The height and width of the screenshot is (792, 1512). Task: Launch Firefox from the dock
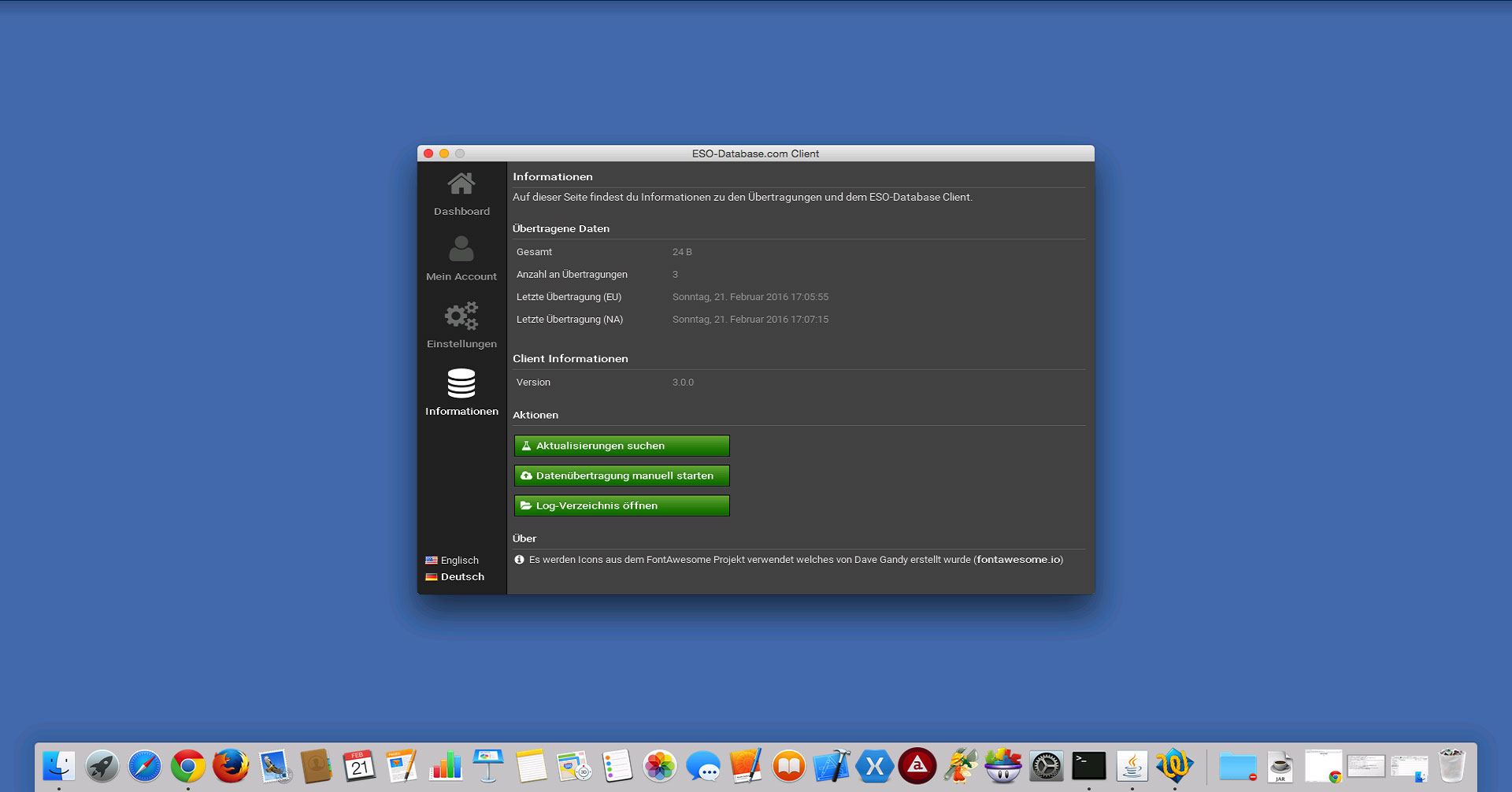coord(231,766)
